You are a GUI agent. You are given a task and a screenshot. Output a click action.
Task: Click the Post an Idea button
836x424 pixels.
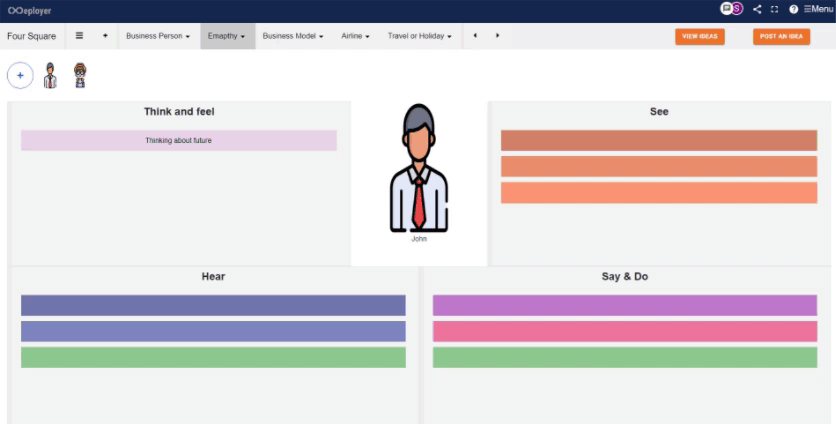[x=781, y=36]
